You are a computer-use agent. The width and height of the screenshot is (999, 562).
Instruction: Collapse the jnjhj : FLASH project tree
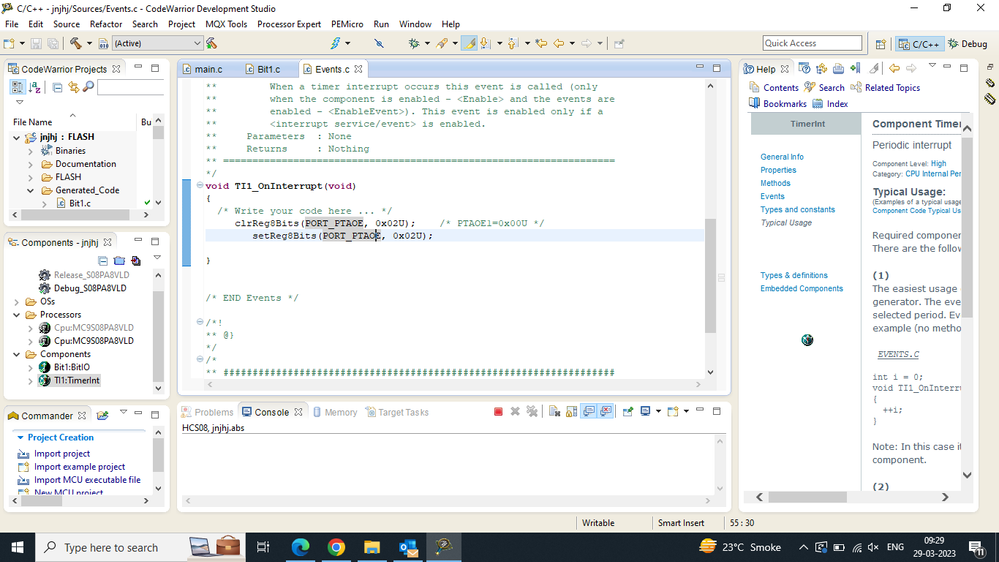pyautogui.click(x=17, y=137)
